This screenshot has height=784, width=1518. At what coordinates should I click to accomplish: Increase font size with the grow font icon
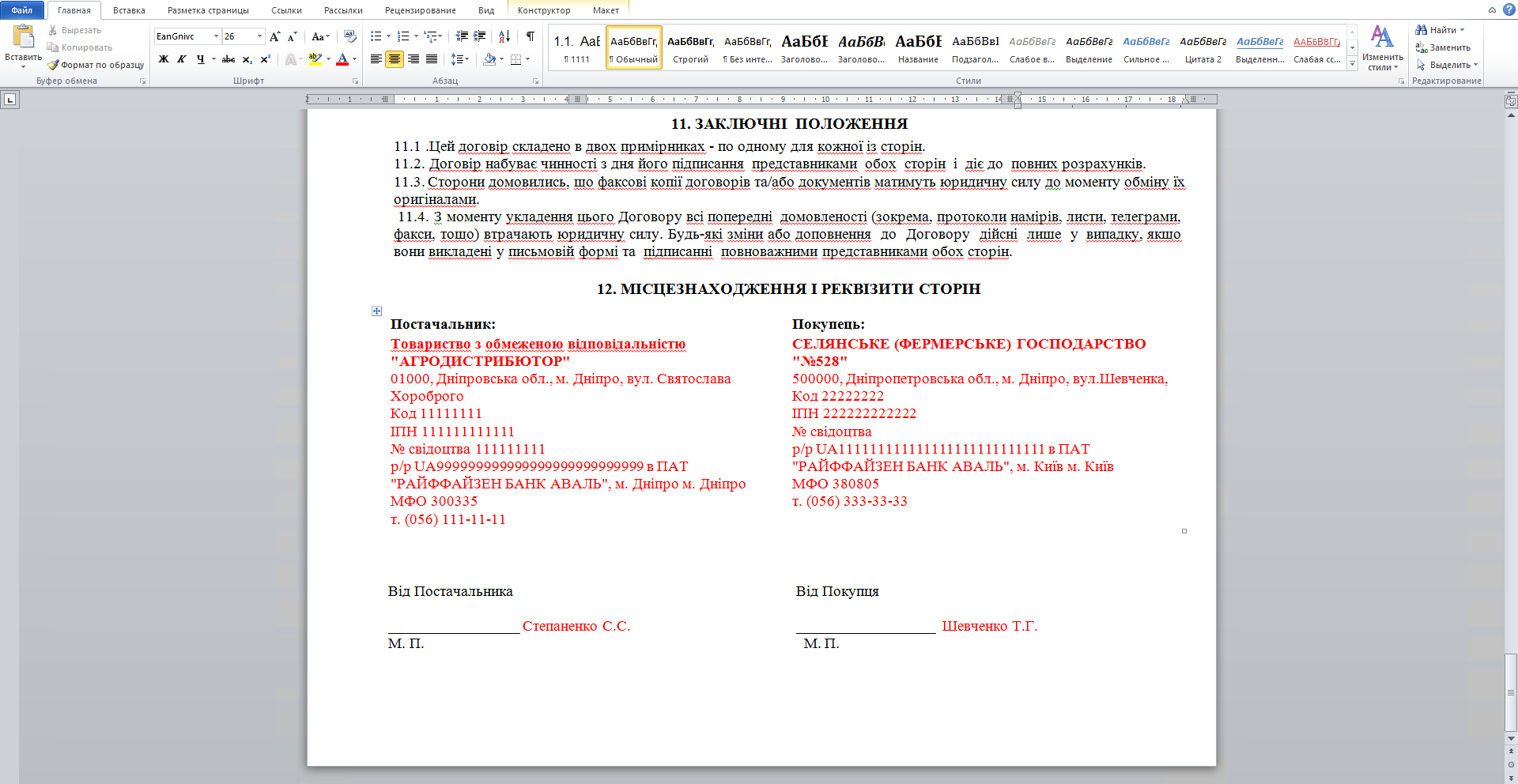click(x=274, y=36)
